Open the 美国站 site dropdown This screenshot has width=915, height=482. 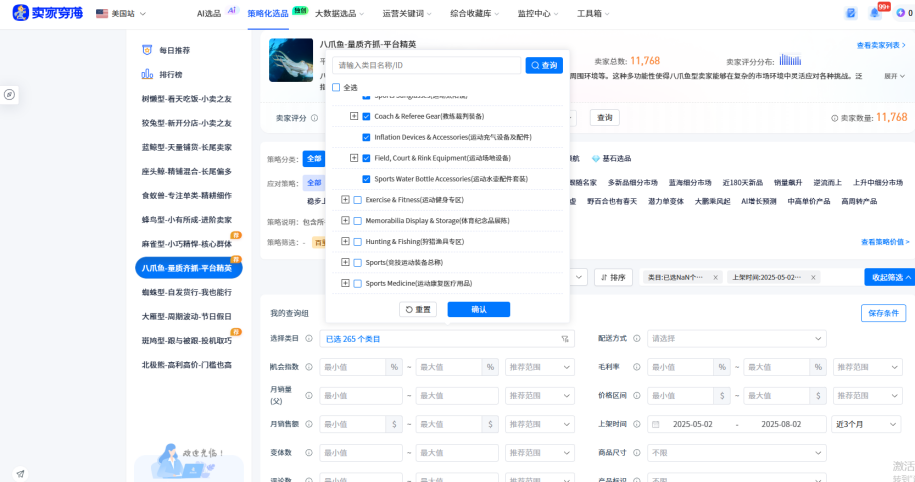coord(121,13)
